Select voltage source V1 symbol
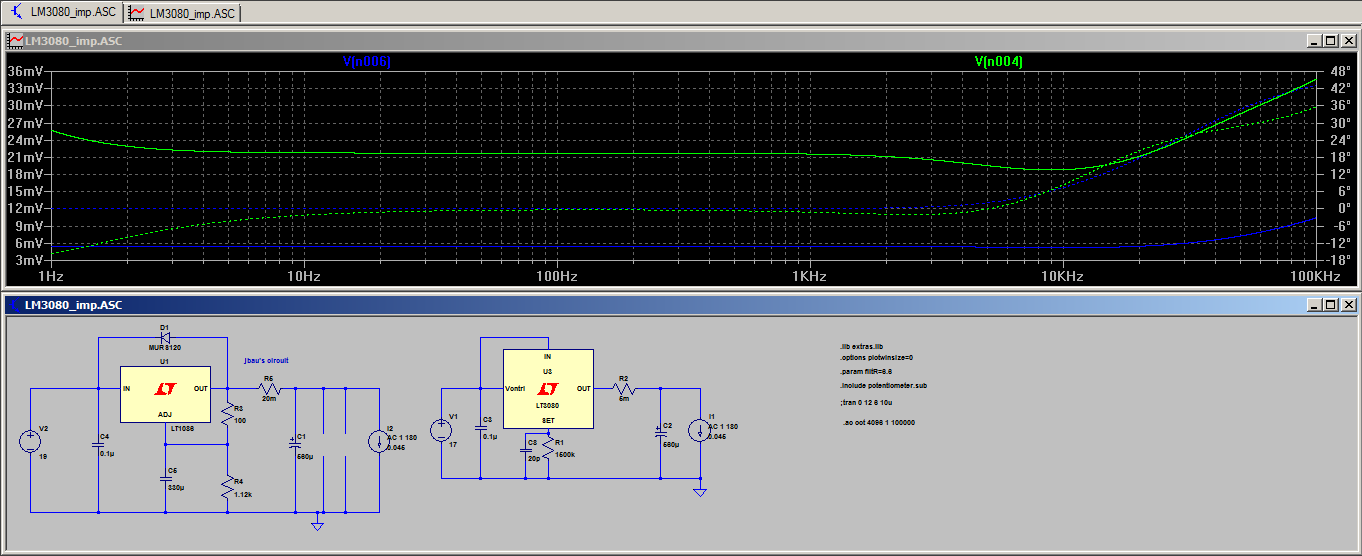The width and height of the screenshot is (1362, 556). tap(441, 430)
